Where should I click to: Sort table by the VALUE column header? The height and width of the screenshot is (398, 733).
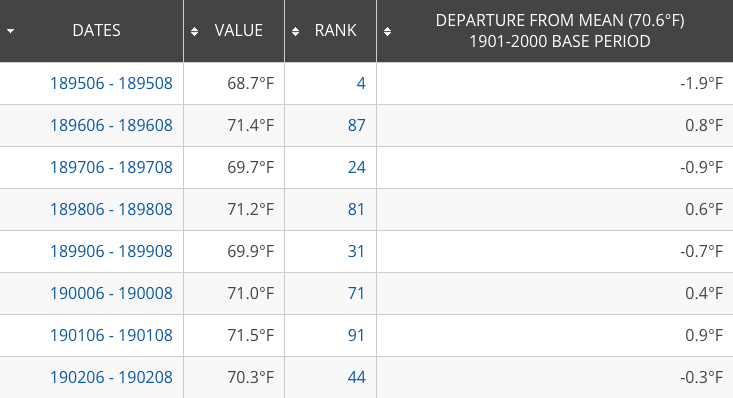(238, 30)
